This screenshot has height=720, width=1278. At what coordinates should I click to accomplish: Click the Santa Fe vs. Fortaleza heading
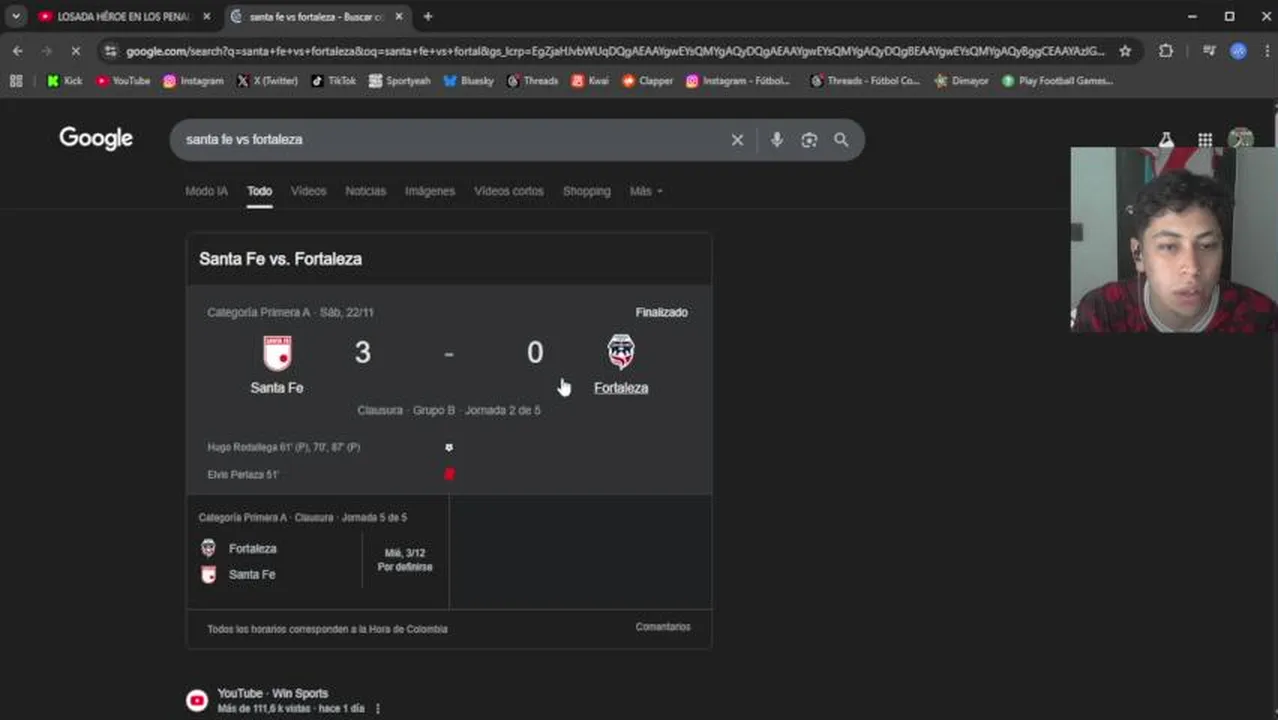pos(280,259)
